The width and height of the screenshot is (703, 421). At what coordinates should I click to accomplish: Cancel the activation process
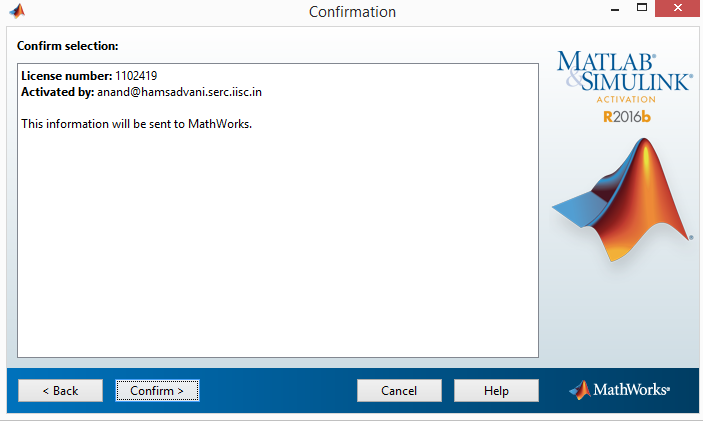pos(399,390)
